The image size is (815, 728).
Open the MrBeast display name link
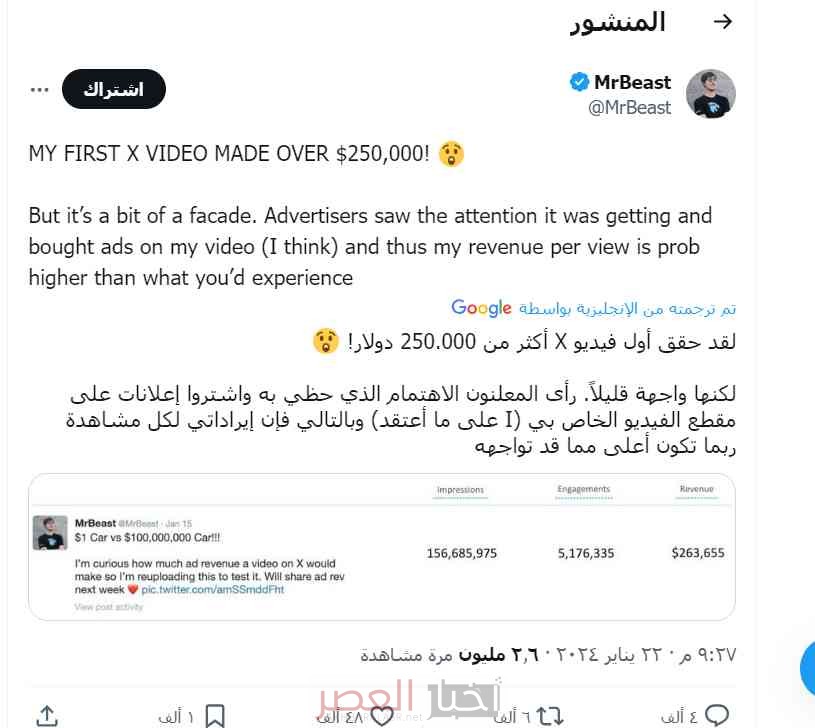[x=632, y=82]
